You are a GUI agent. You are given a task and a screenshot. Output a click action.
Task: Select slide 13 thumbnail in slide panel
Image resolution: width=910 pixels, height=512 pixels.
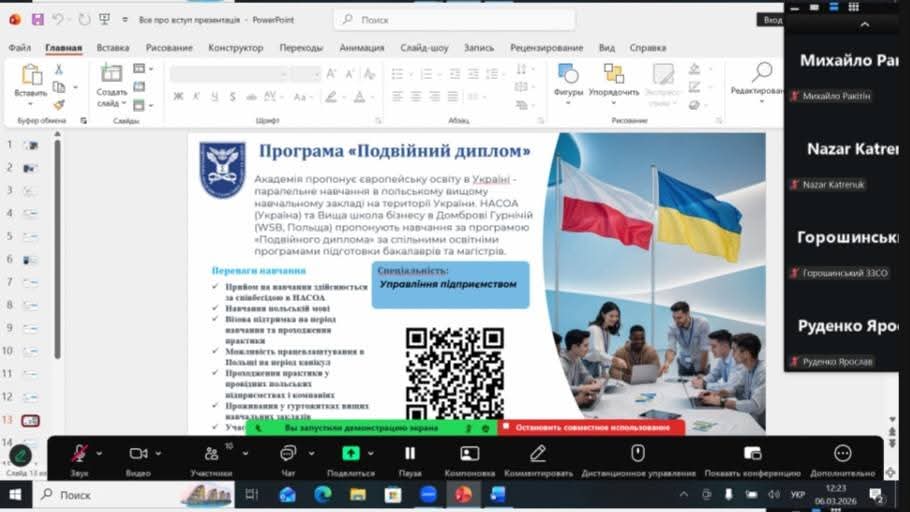coord(30,420)
